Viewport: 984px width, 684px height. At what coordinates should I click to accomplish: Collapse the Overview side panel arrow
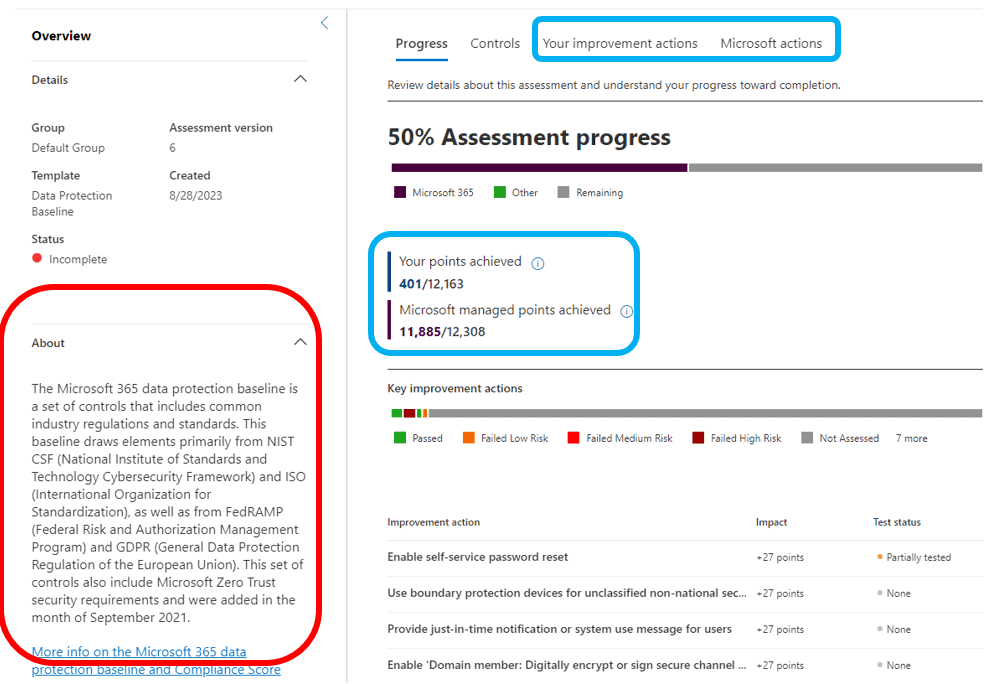(324, 23)
